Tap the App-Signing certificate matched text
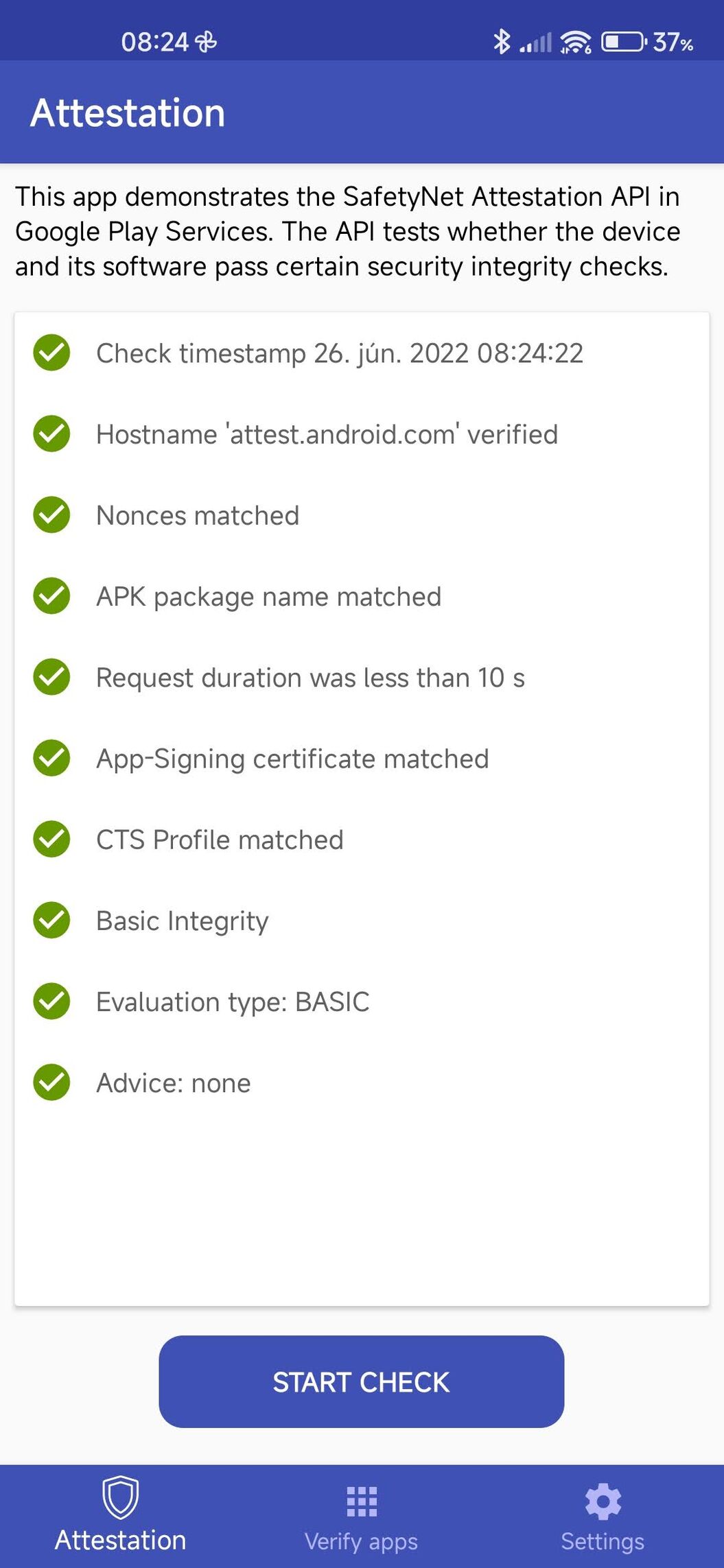Screen dimensions: 724x1568 292,759
